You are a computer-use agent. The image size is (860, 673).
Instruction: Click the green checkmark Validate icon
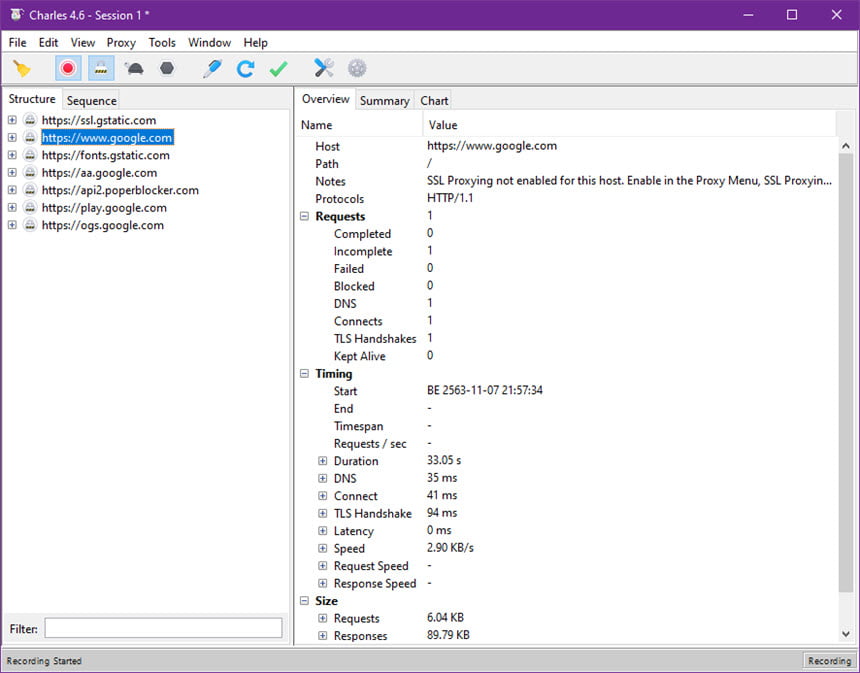point(279,69)
